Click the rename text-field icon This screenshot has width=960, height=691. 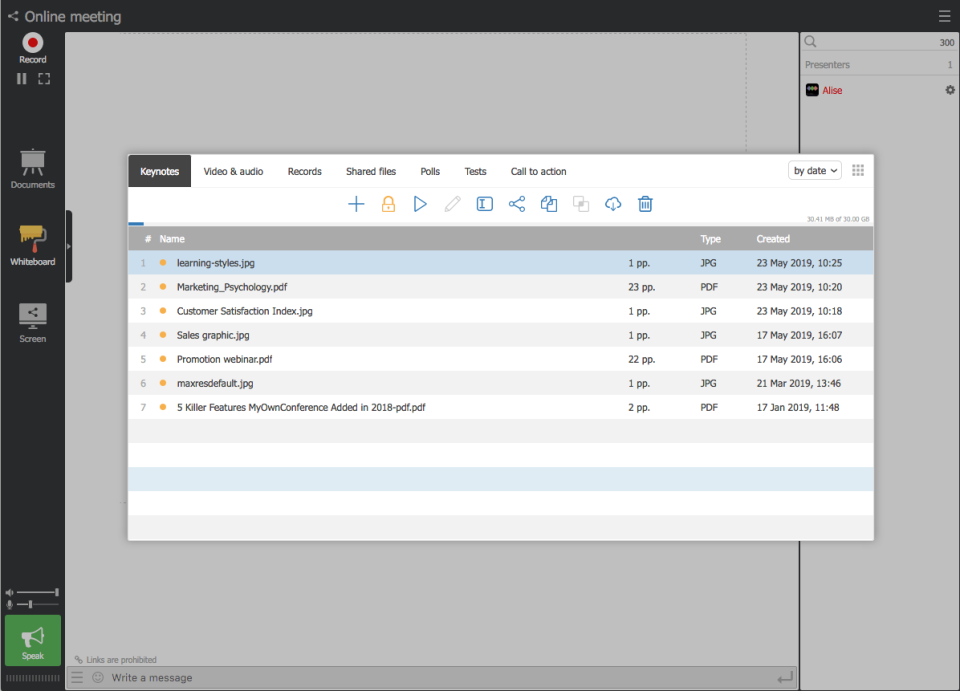tap(485, 204)
